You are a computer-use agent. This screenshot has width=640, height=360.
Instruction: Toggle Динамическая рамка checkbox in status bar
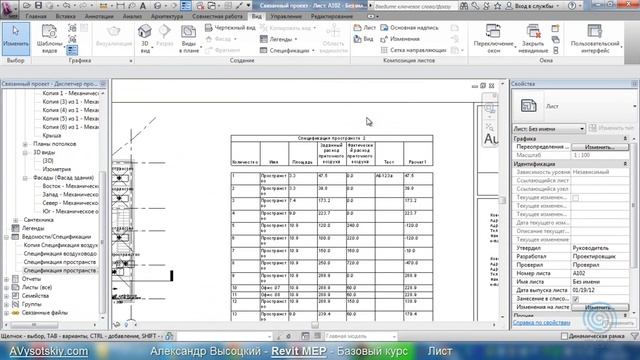click(x=564, y=336)
